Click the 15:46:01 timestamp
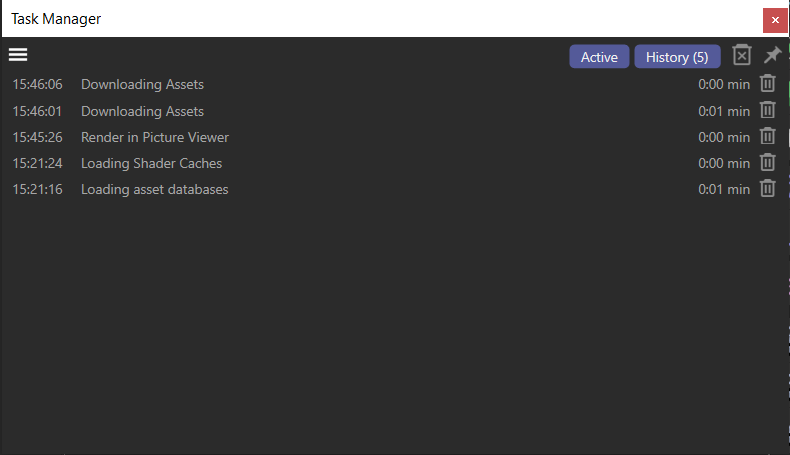 point(37,111)
